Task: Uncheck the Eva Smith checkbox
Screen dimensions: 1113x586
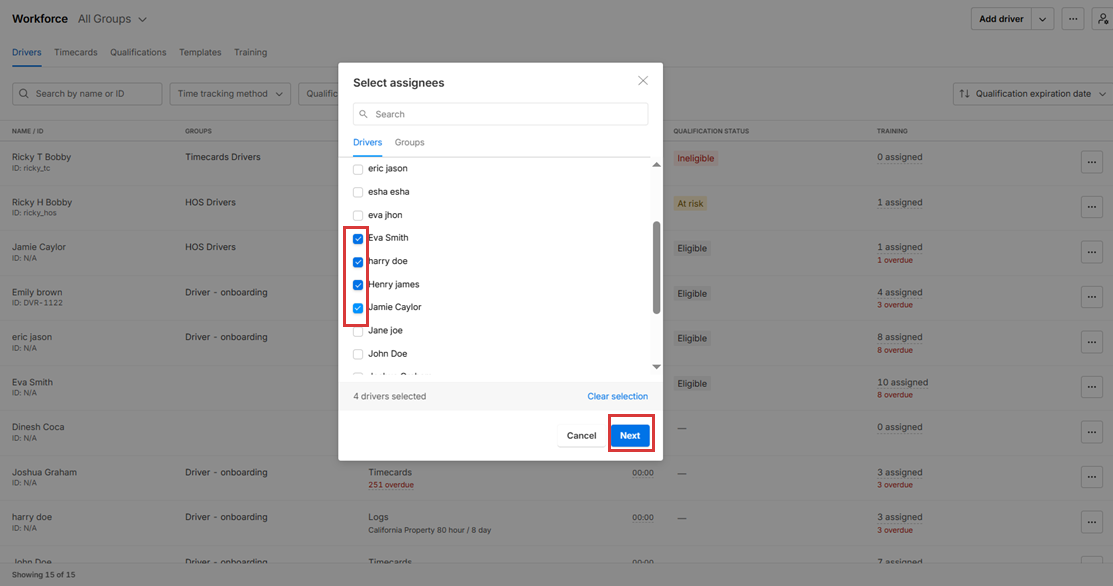Action: point(358,239)
